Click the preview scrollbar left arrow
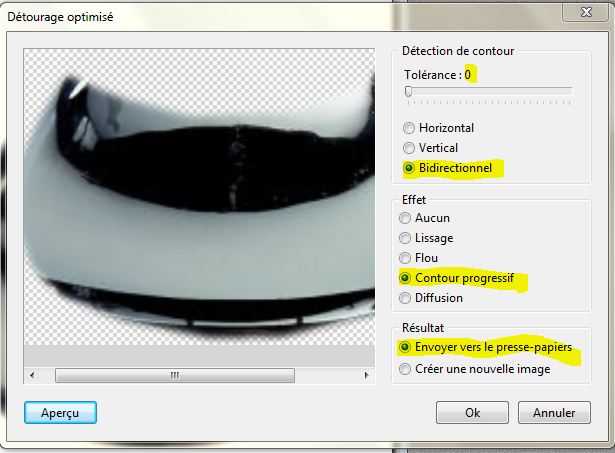 click(32, 375)
